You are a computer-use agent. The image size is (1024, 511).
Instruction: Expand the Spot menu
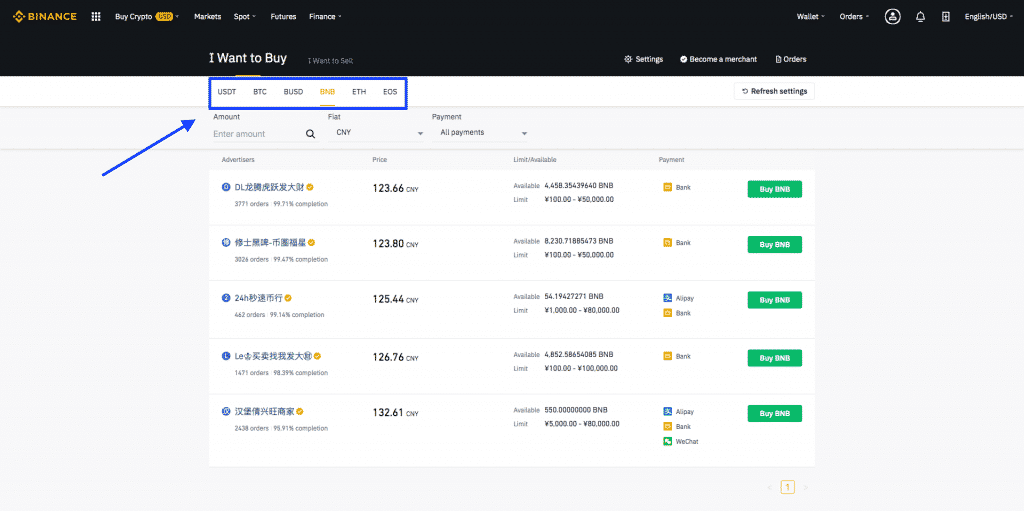coord(245,16)
